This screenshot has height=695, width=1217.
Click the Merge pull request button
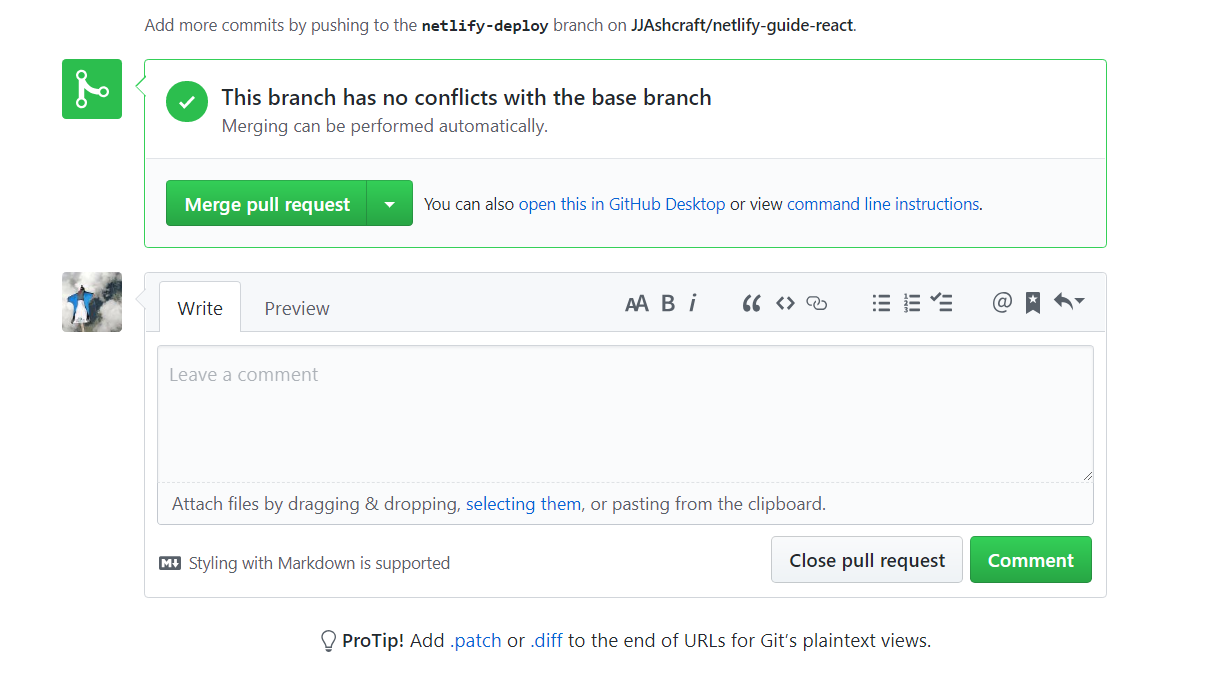click(267, 204)
